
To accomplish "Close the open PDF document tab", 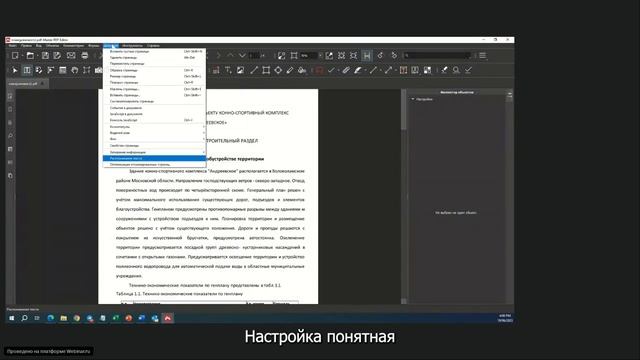I will click(x=43, y=84).
